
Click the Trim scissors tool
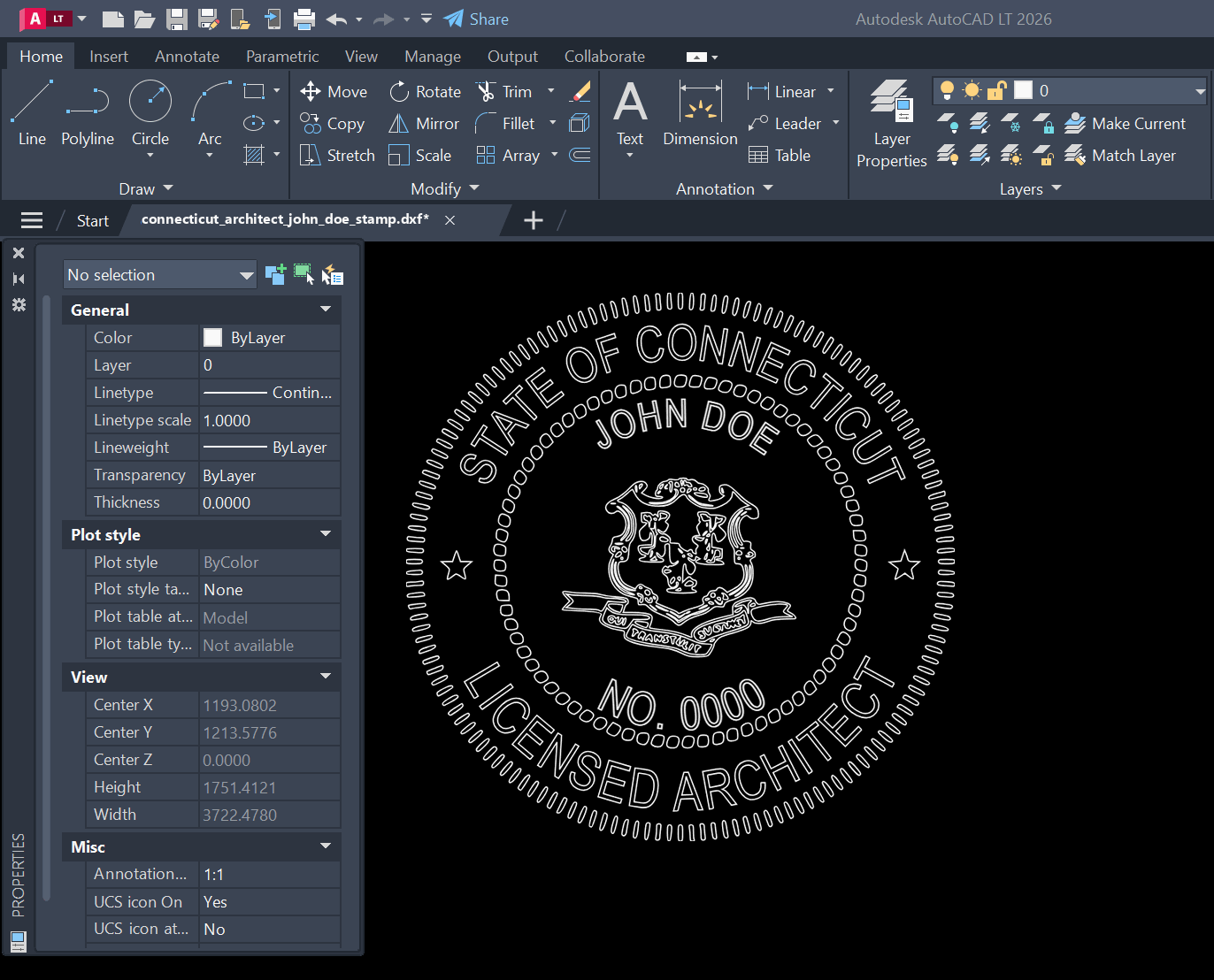[503, 91]
